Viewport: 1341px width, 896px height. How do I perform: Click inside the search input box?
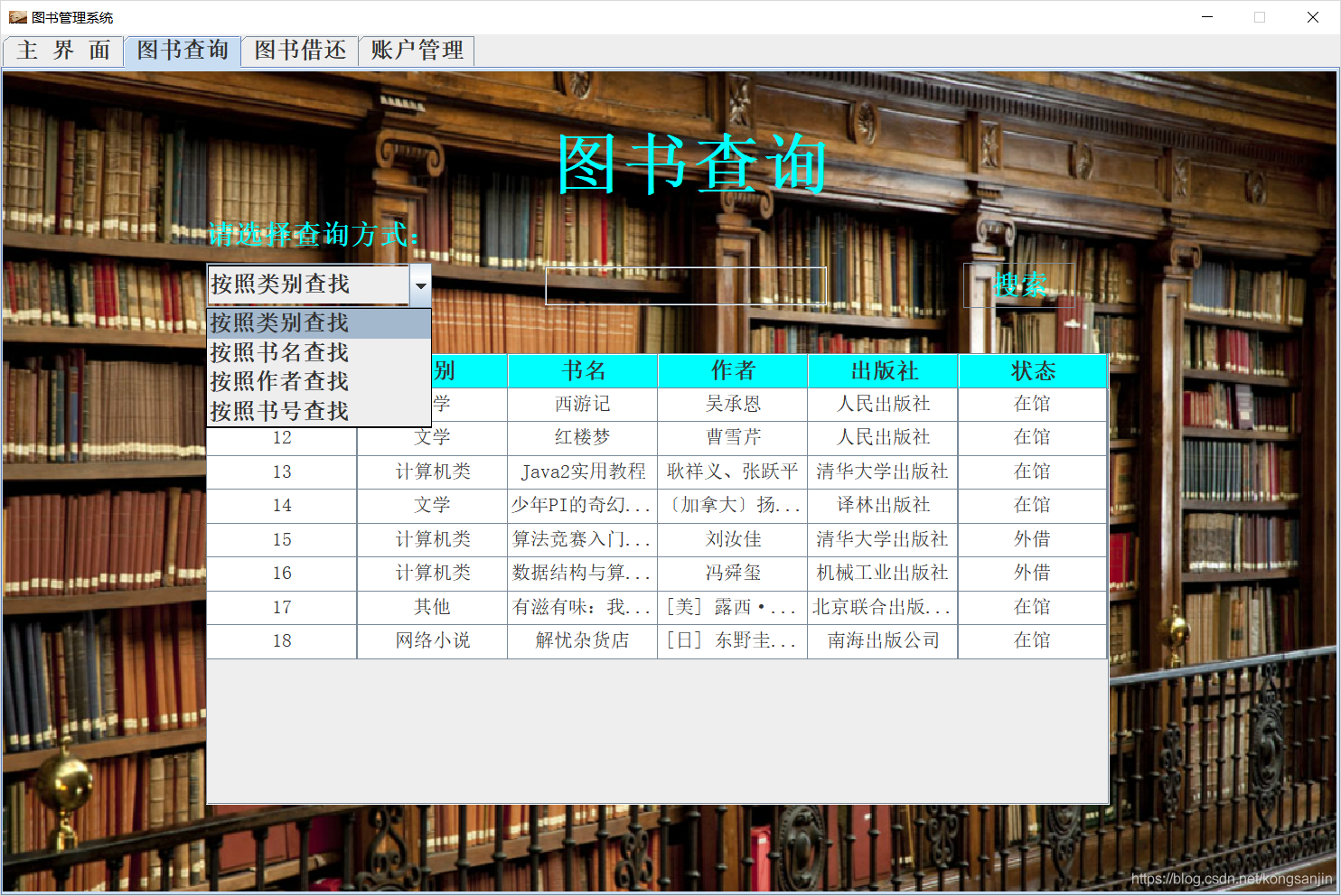[687, 285]
